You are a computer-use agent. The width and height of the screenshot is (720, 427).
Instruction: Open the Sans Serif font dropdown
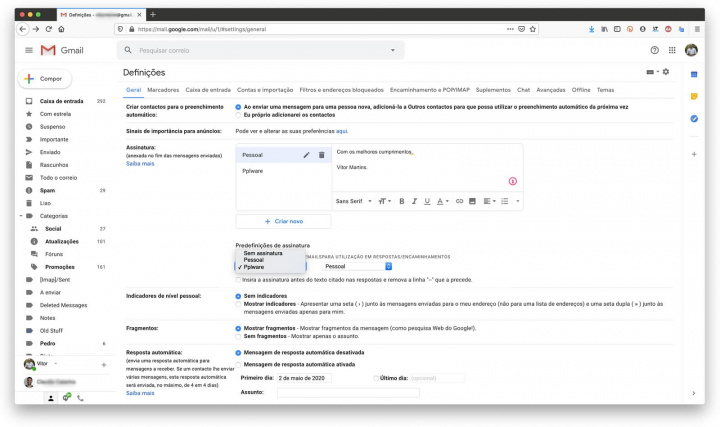[x=352, y=201]
